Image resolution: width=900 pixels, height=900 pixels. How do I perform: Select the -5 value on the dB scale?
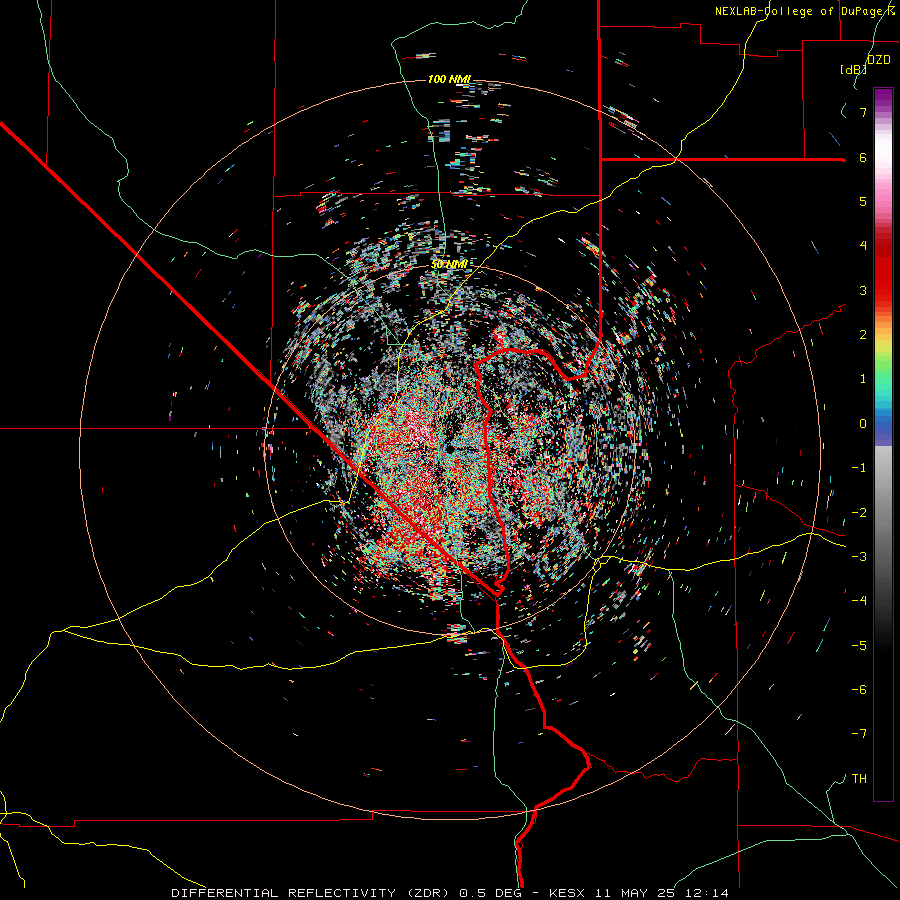pyautogui.click(x=859, y=646)
